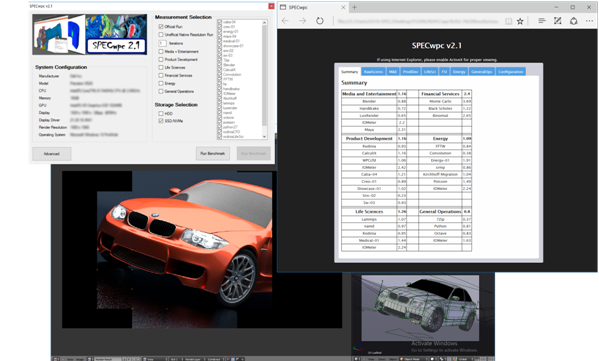
Task: Click the workload list scrollbar down arrow
Action: coord(264,136)
